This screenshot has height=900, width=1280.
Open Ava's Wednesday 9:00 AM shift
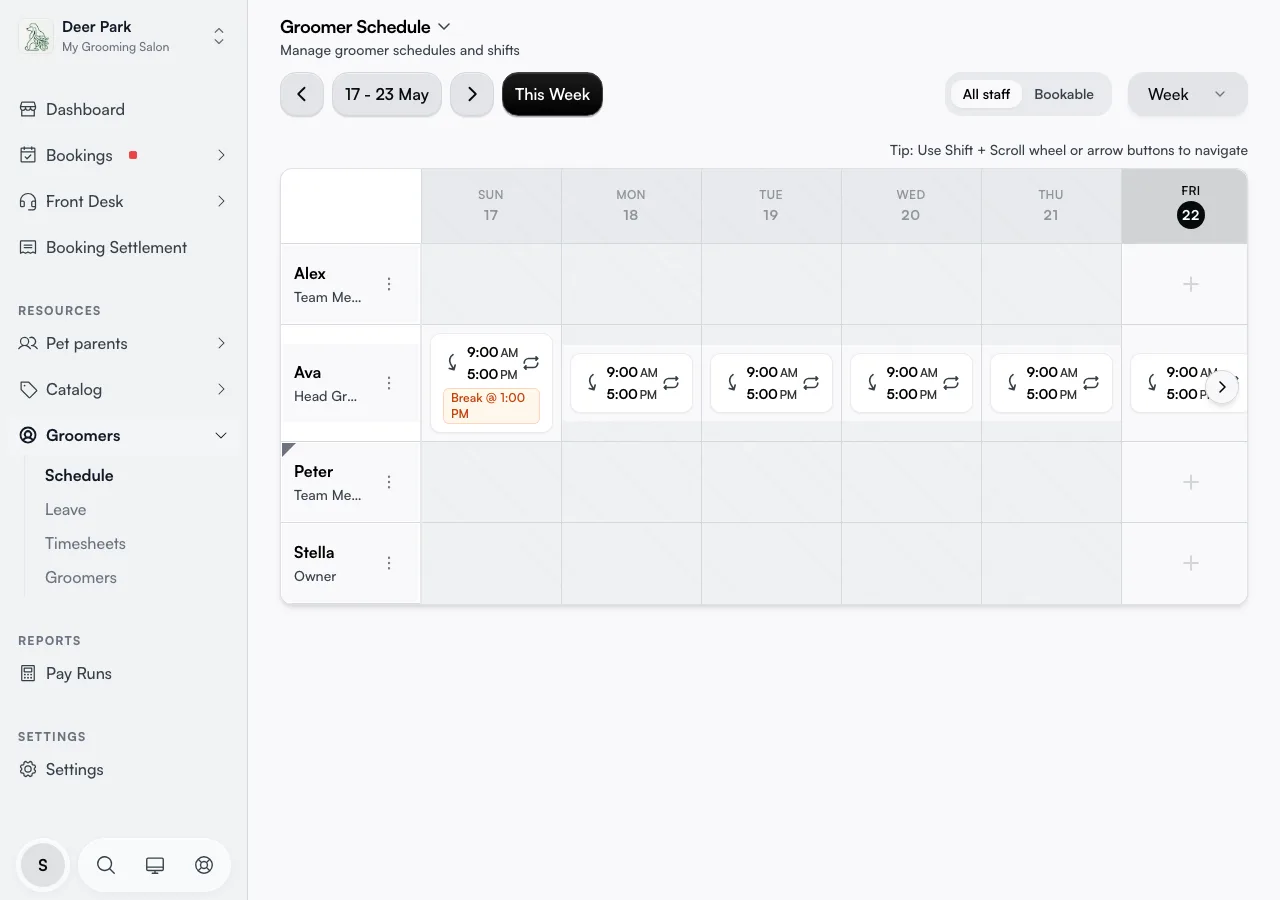tap(911, 383)
